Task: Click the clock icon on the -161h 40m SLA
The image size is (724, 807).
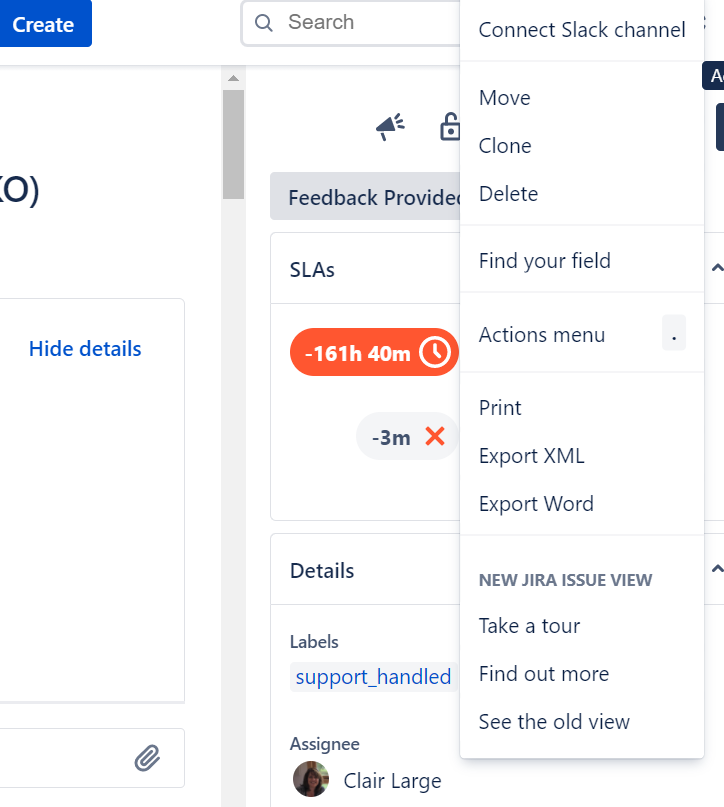Action: coord(435,353)
